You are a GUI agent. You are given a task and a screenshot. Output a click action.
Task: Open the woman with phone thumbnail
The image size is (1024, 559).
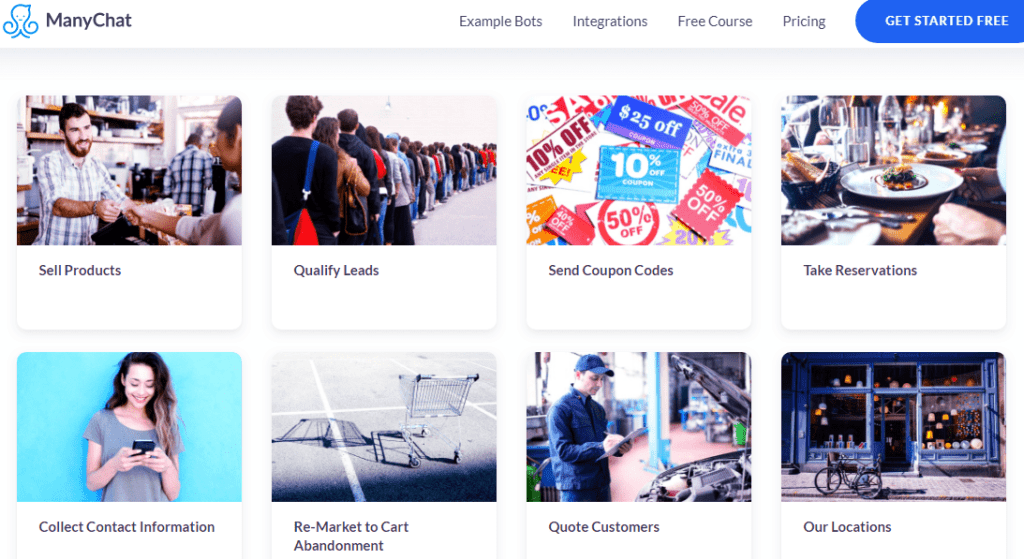click(129, 427)
